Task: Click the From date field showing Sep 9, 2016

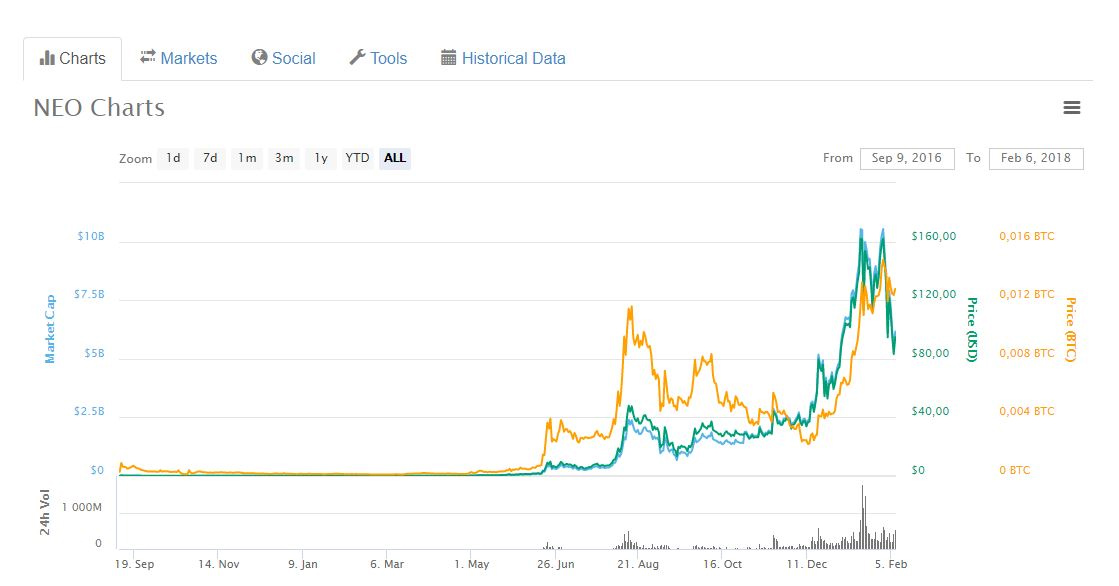Action: [x=906, y=158]
